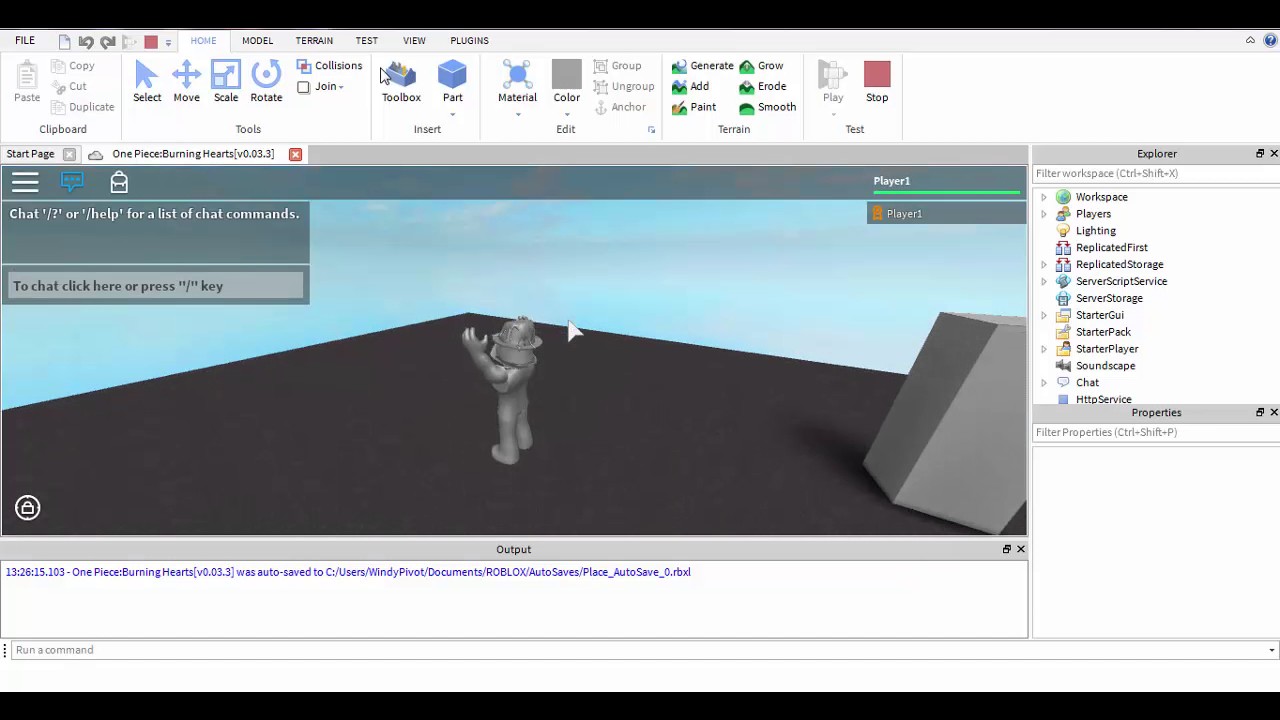Switch to the TERRAIN ribbon tab
This screenshot has width=1280, height=720.
click(314, 41)
